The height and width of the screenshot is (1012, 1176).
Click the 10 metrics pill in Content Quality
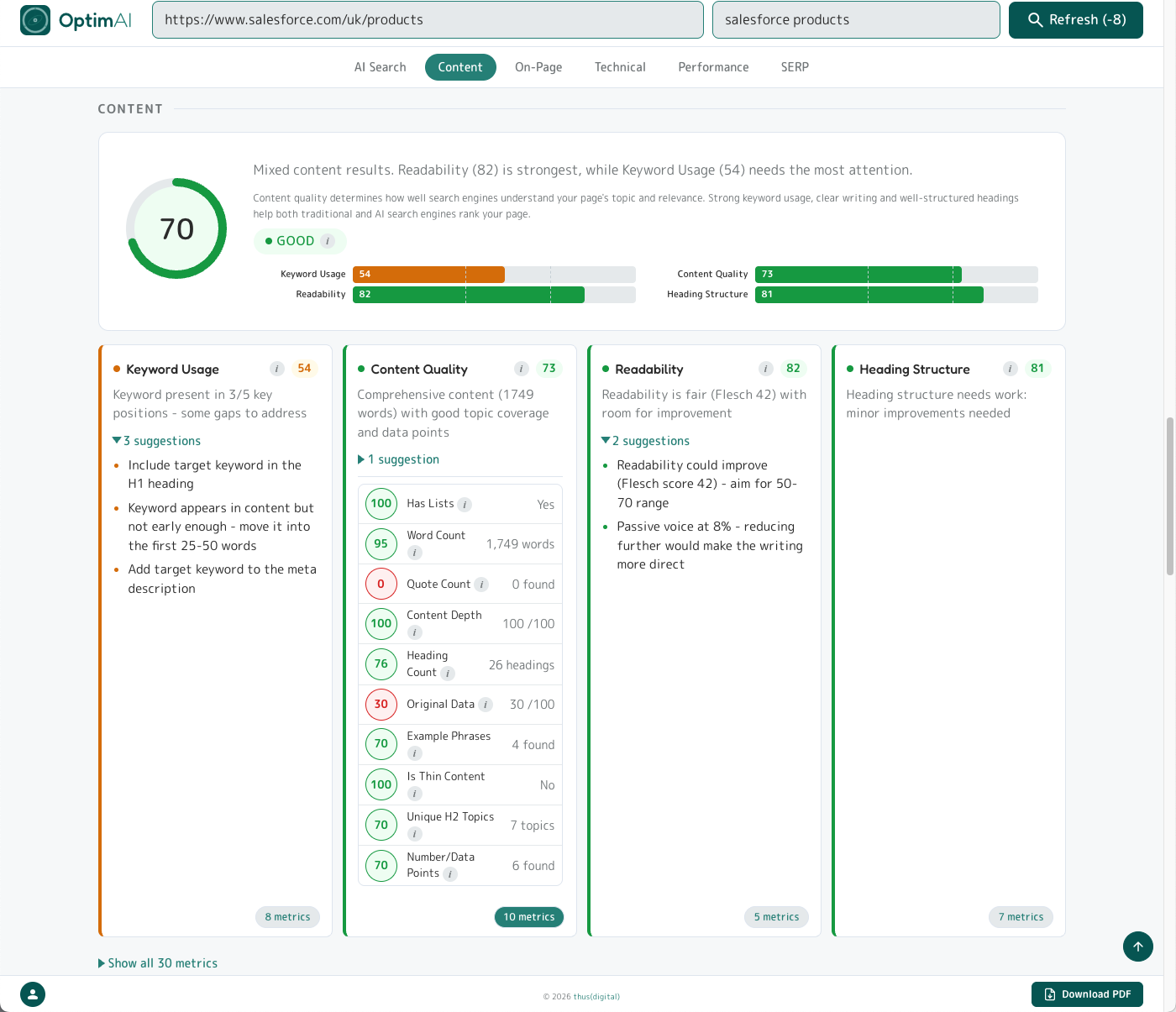529,917
